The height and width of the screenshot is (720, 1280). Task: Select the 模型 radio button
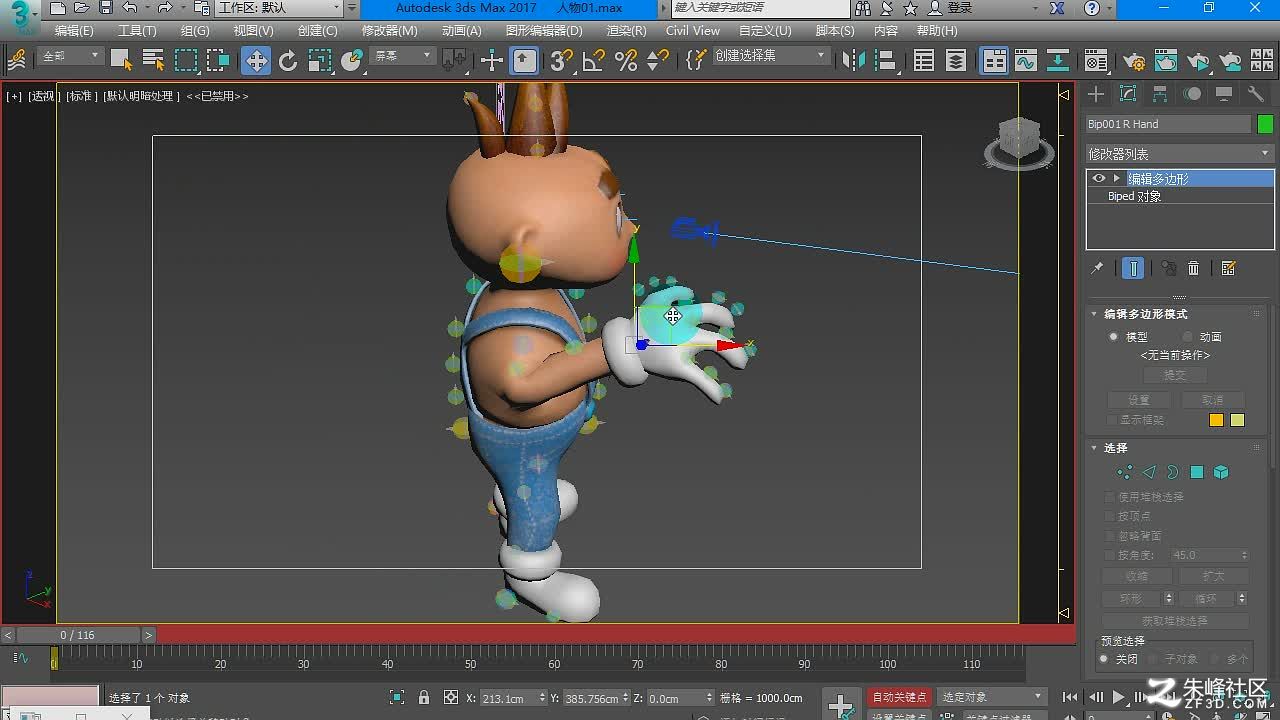(x=1113, y=337)
